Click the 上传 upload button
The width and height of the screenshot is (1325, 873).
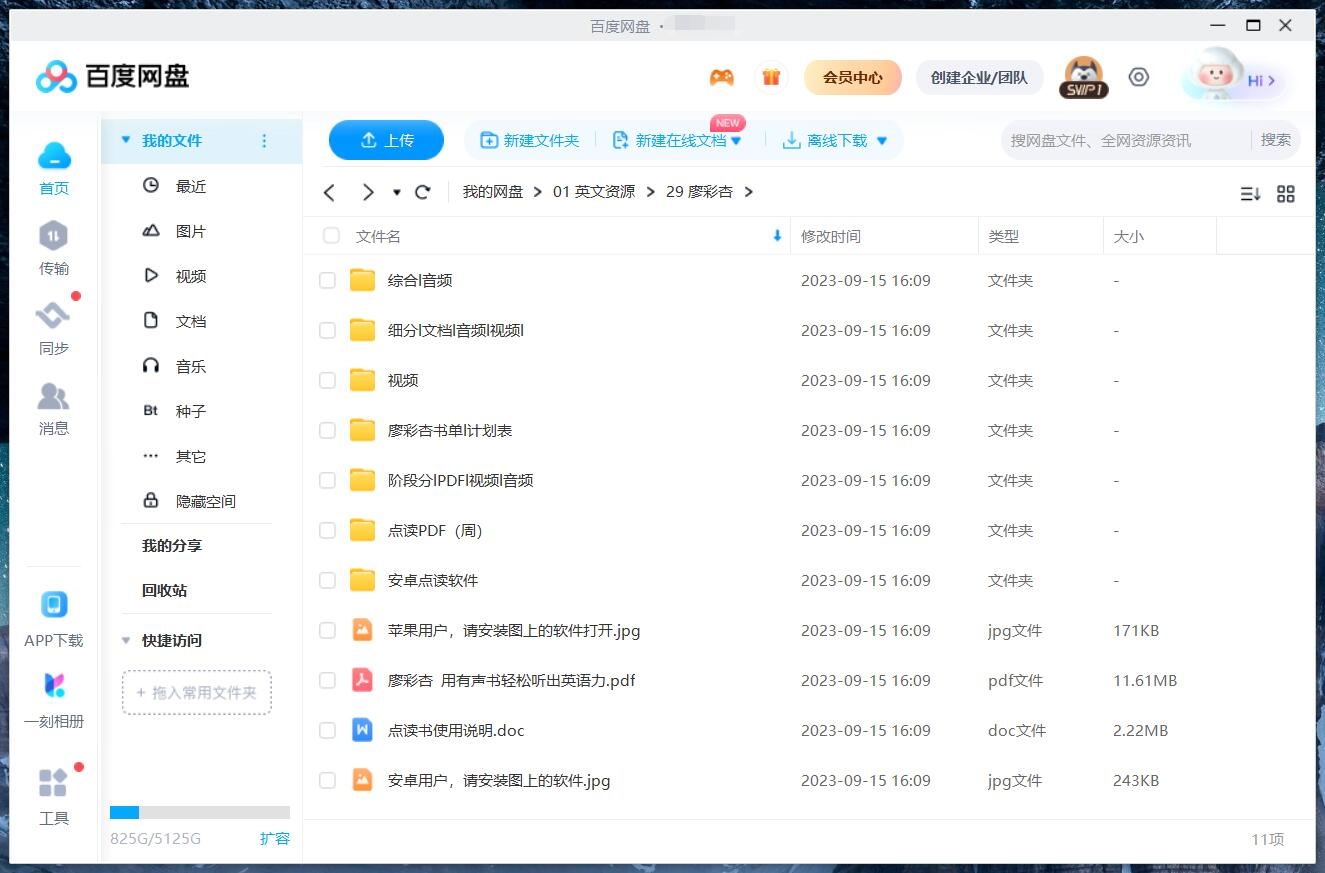386,140
